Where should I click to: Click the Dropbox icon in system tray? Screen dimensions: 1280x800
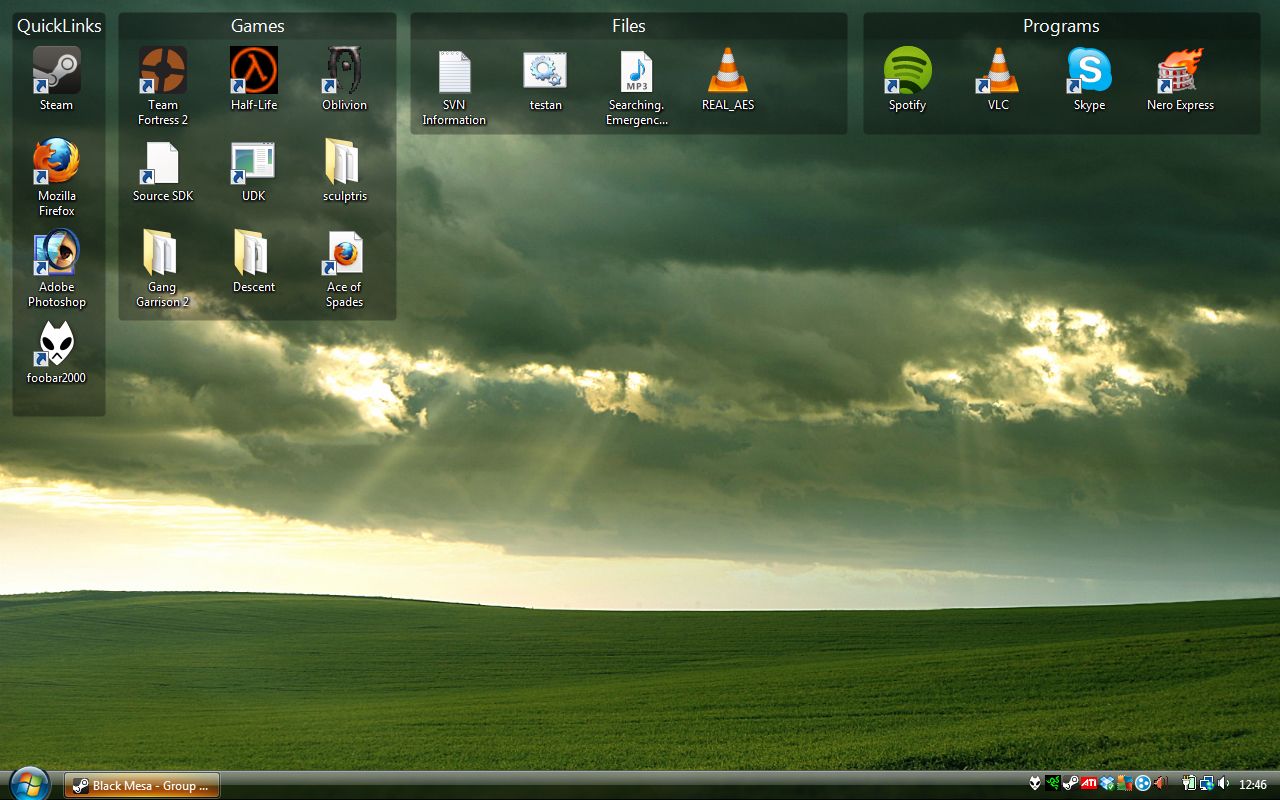point(1107,784)
